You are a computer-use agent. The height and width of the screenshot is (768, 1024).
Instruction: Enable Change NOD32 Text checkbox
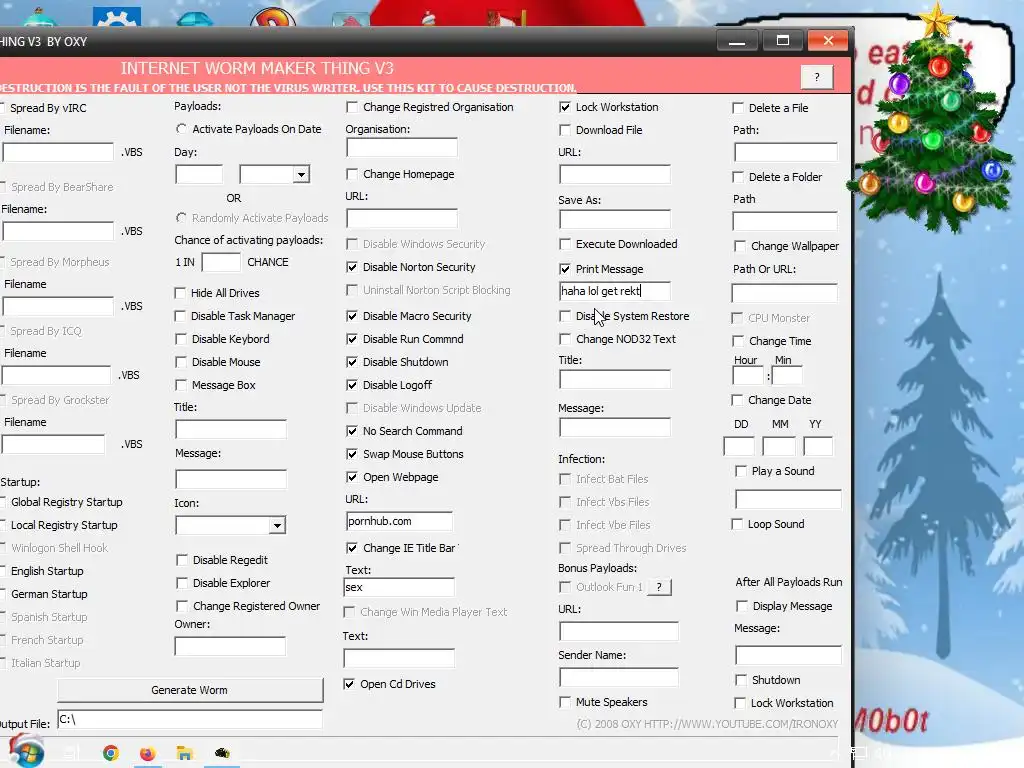point(565,339)
